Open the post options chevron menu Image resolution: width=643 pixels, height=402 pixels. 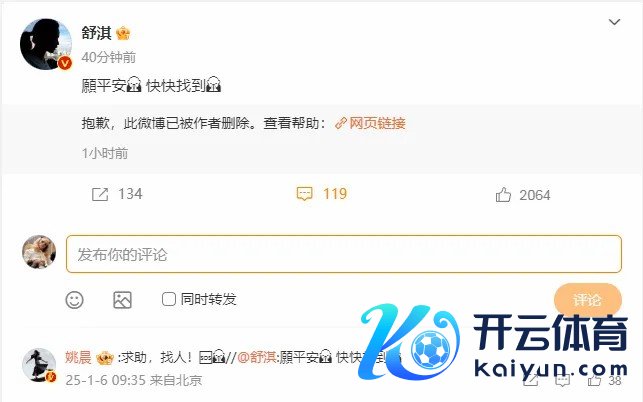[614, 22]
